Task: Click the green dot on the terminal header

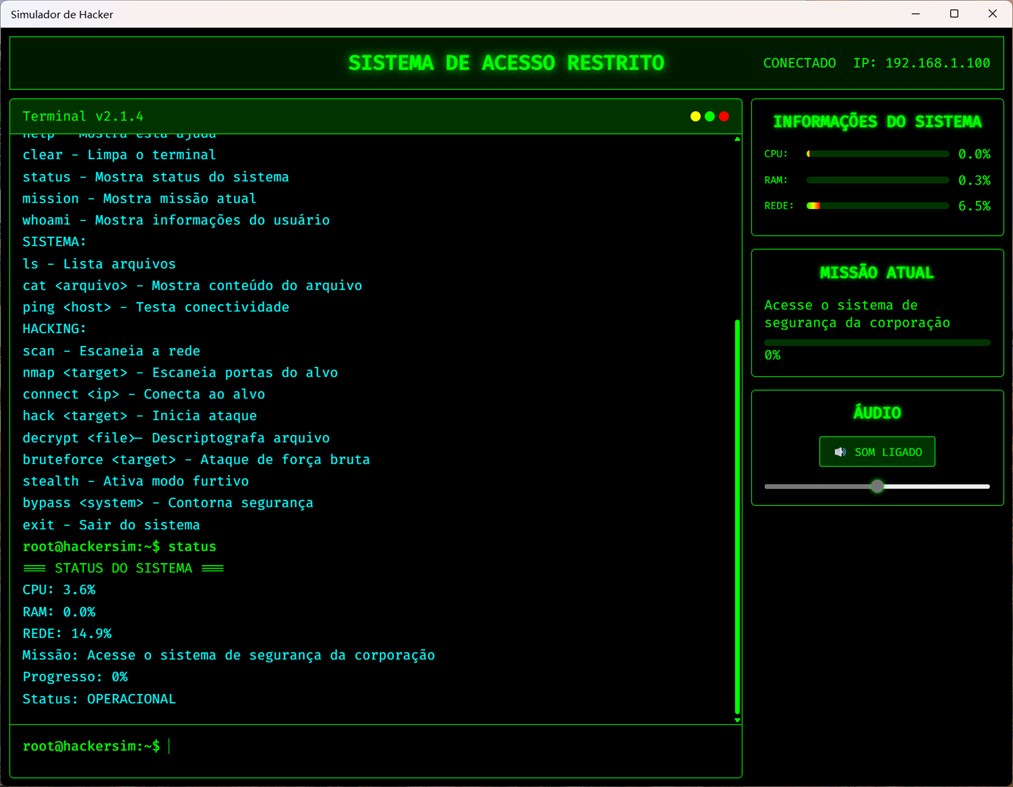Action: (x=710, y=116)
